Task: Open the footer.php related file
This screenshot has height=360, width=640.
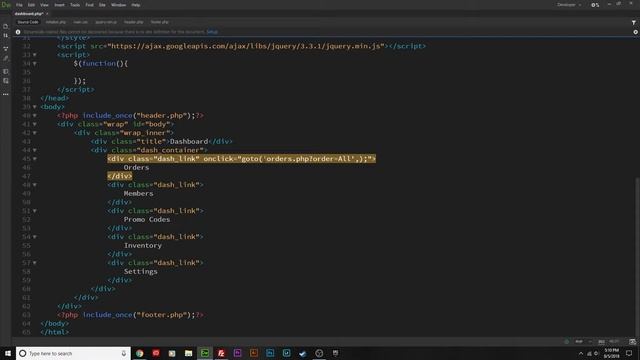Action: [159, 22]
